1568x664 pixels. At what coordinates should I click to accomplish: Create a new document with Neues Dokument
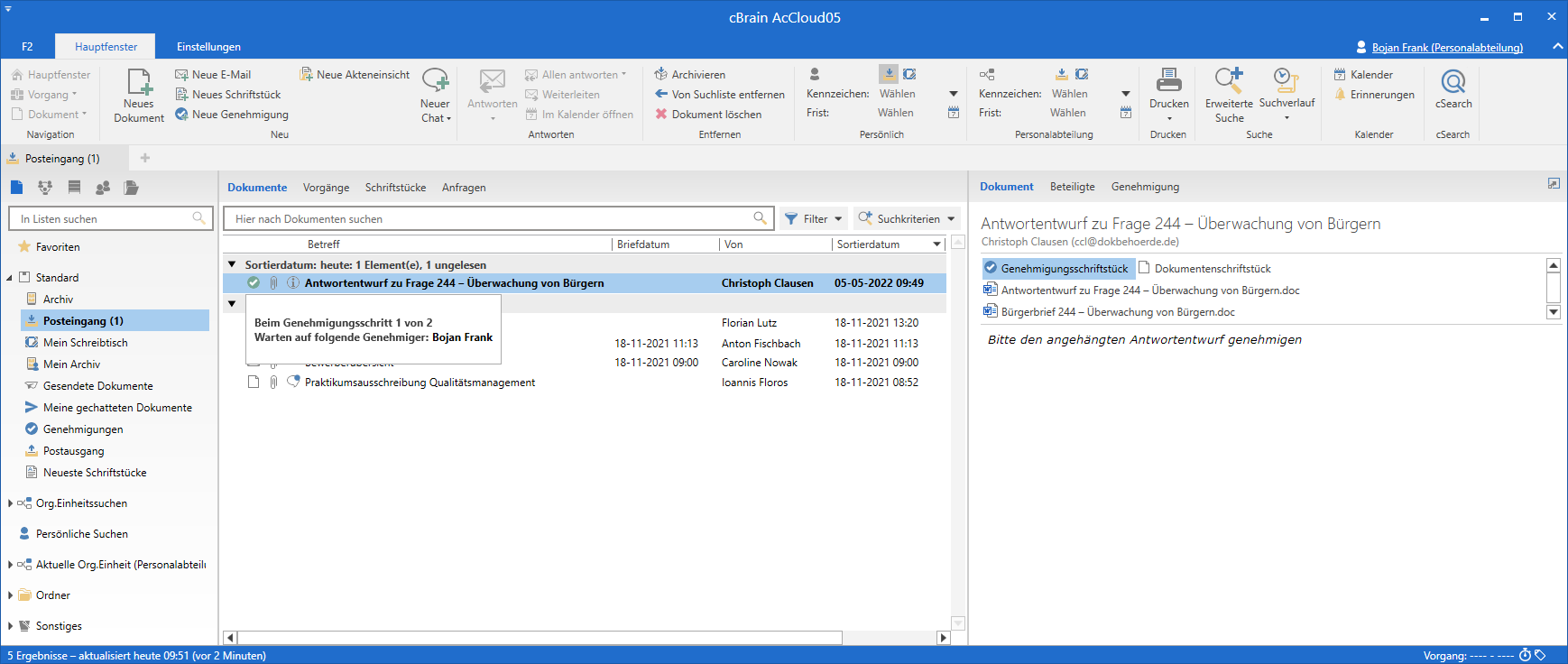tap(139, 95)
